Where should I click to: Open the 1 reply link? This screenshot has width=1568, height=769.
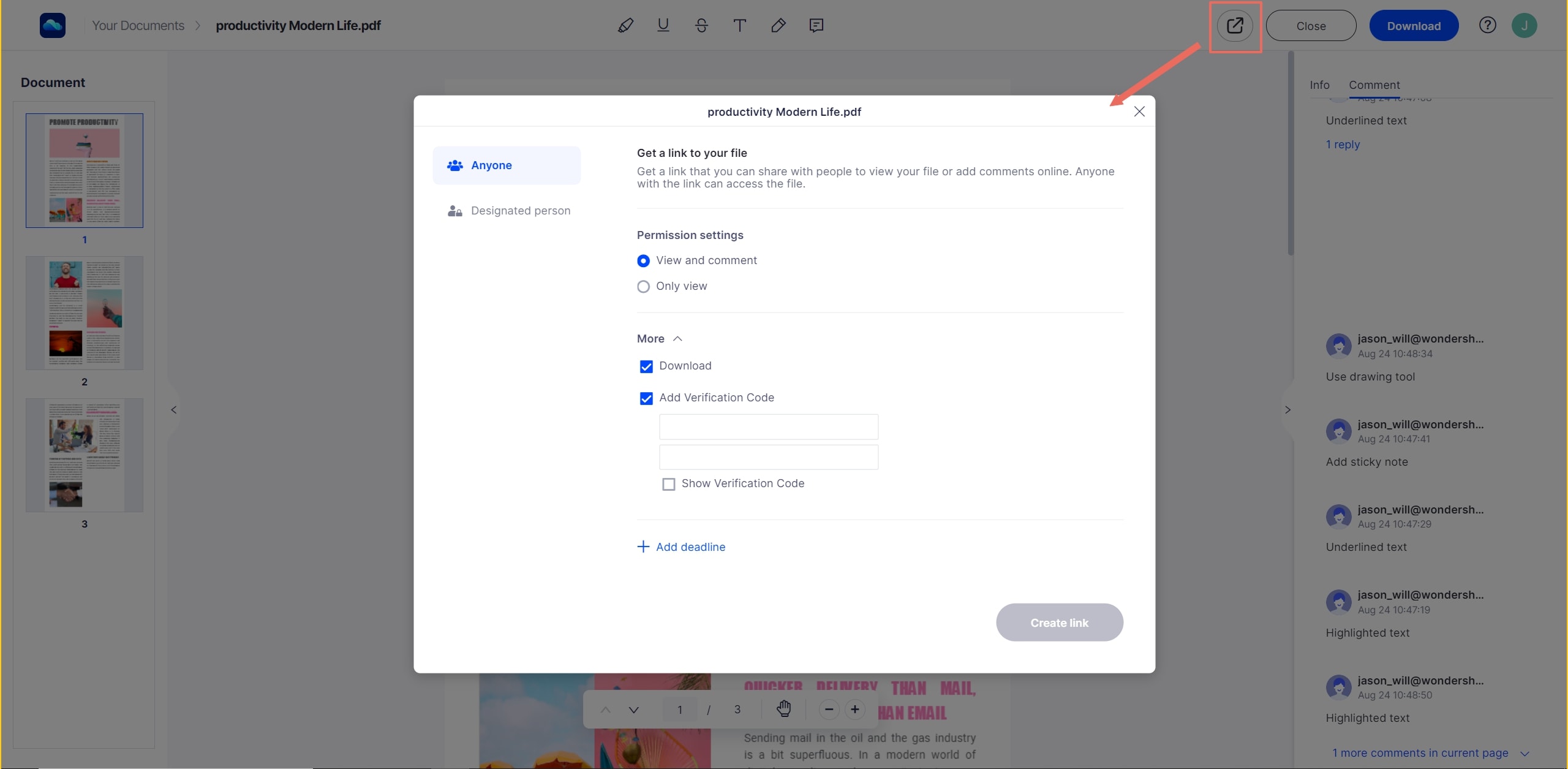[1343, 144]
